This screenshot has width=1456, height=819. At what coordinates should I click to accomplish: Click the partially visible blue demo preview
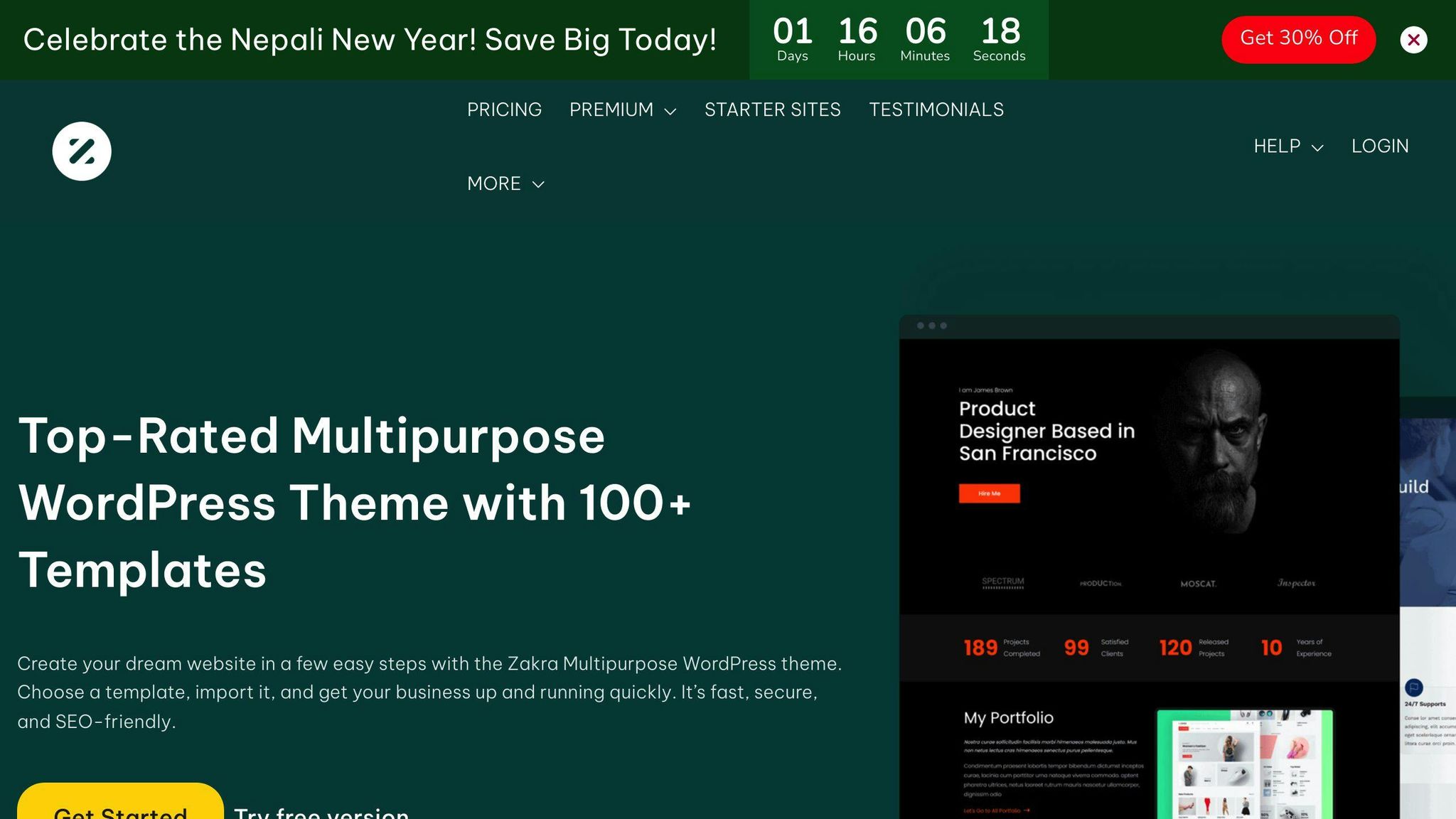coord(1428,608)
